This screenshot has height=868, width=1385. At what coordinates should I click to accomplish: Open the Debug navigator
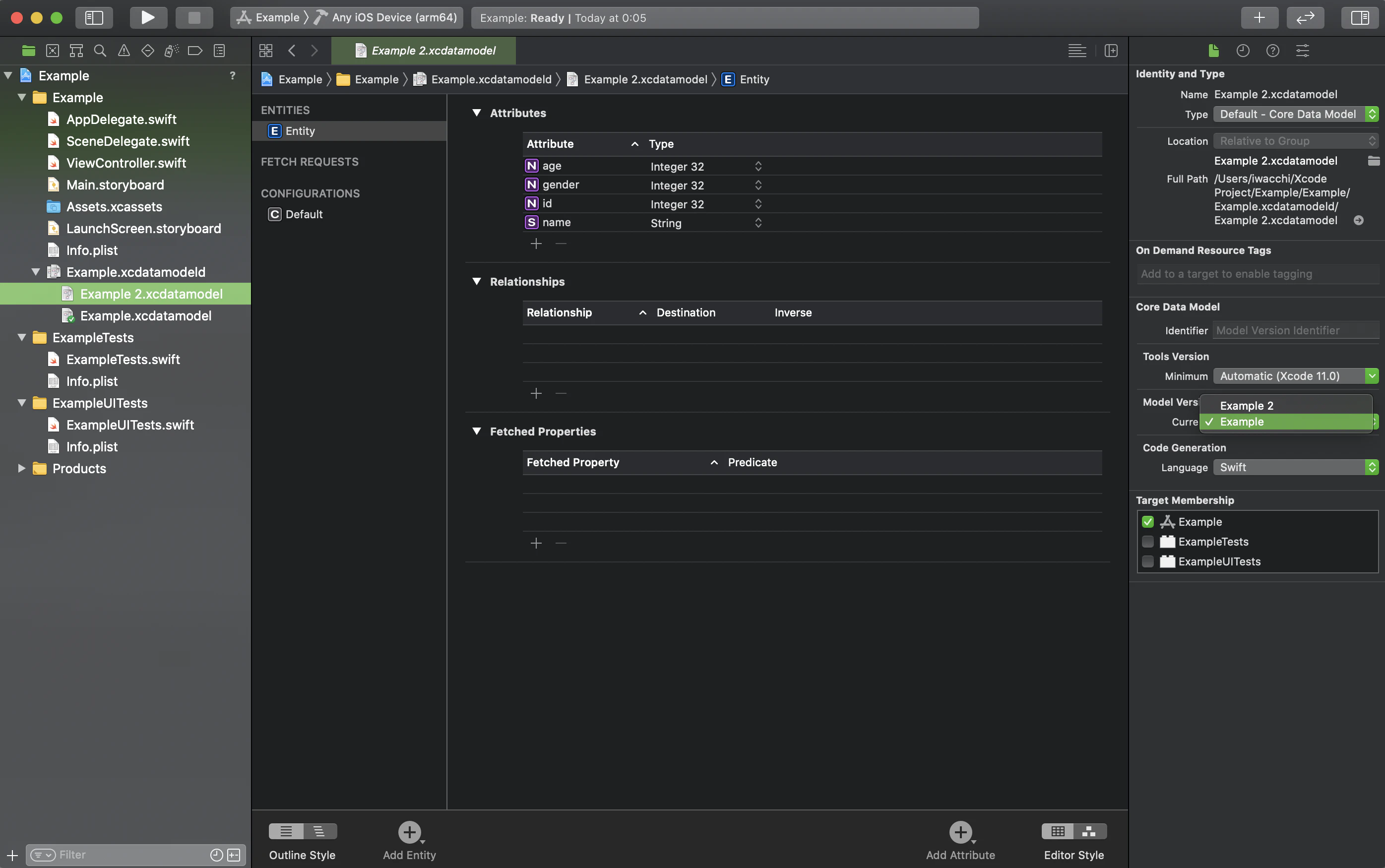click(172, 51)
